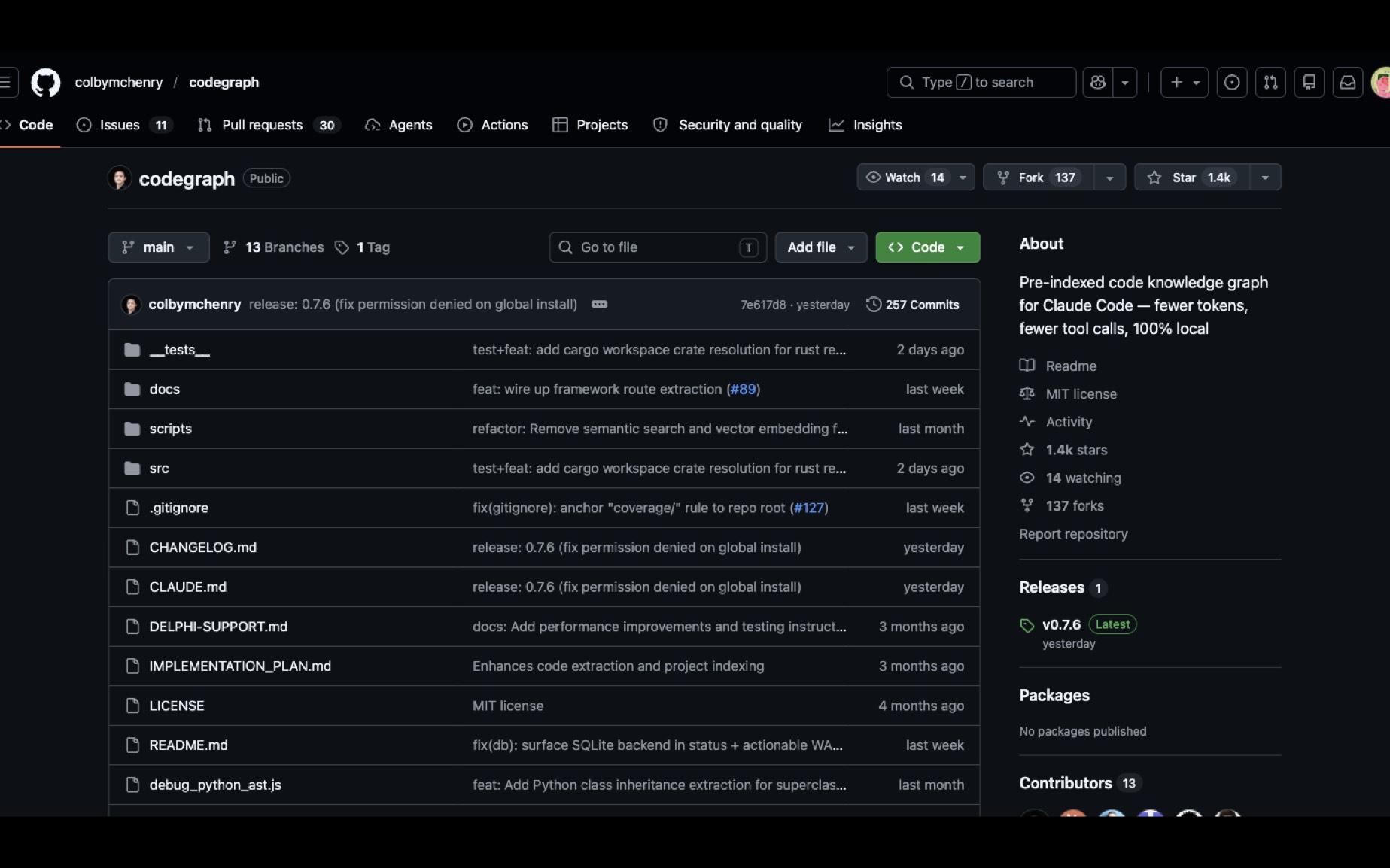The height and width of the screenshot is (868, 1390).
Task: Open the MIT license scale icon
Action: tap(1027, 393)
